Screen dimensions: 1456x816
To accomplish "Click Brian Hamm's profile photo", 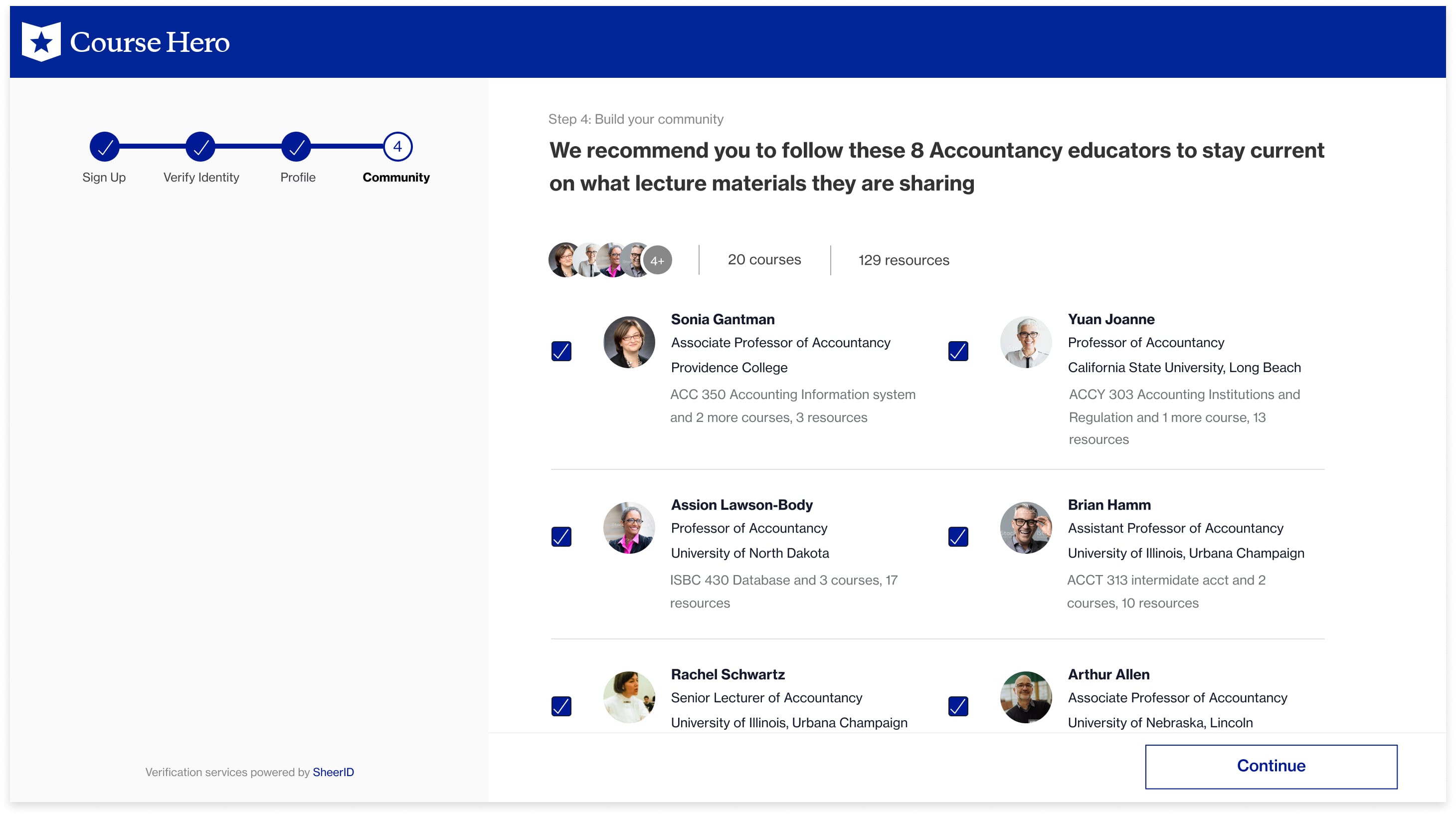I will coord(1025,528).
